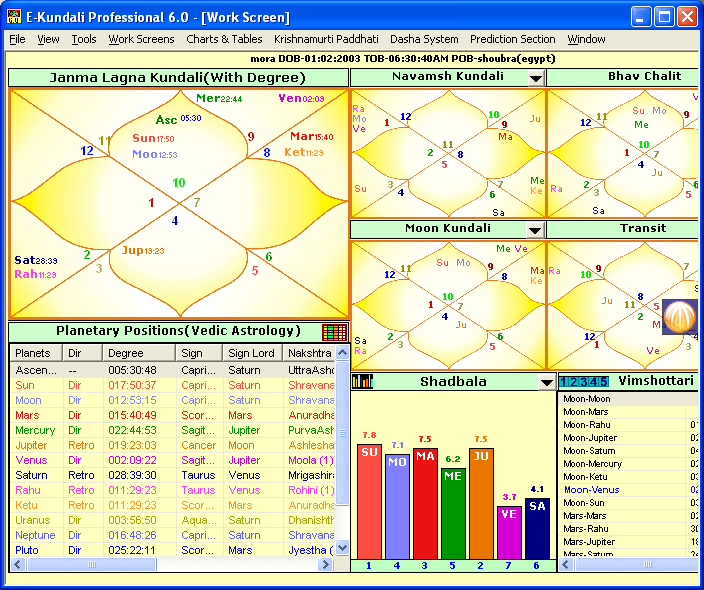Click the lavender MO bar in Shadbala

click(397, 506)
